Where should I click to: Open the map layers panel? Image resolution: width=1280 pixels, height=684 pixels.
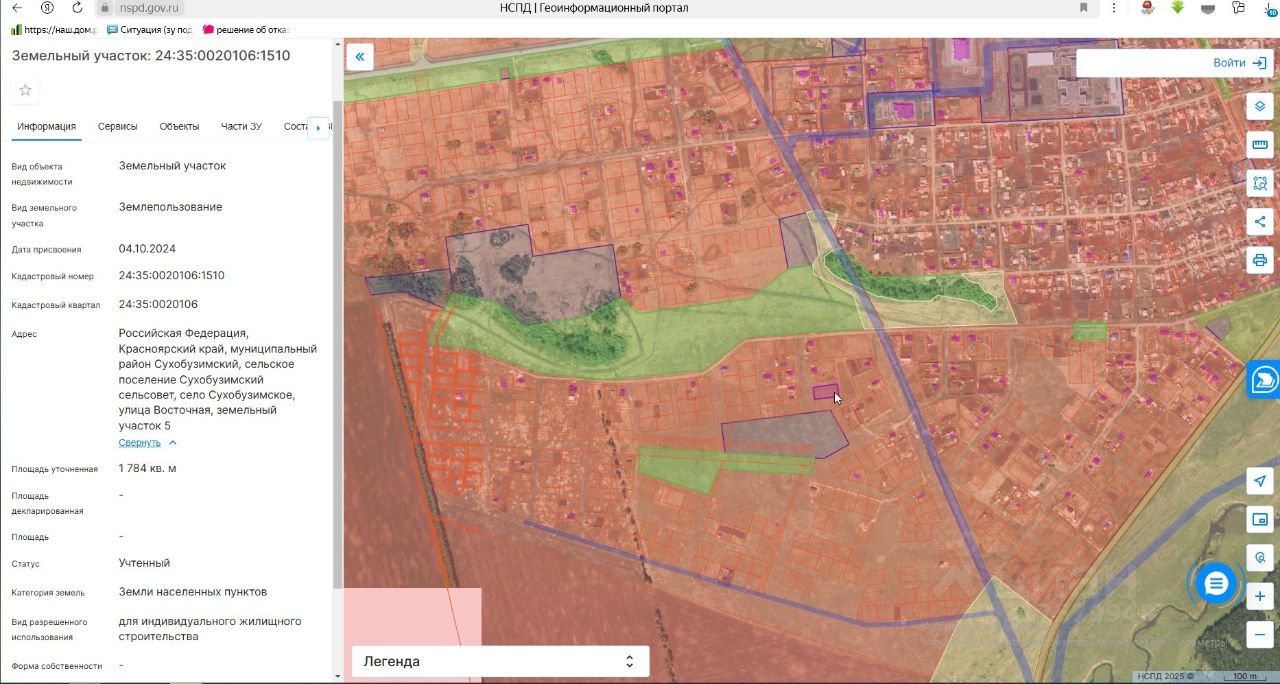pos(1260,106)
